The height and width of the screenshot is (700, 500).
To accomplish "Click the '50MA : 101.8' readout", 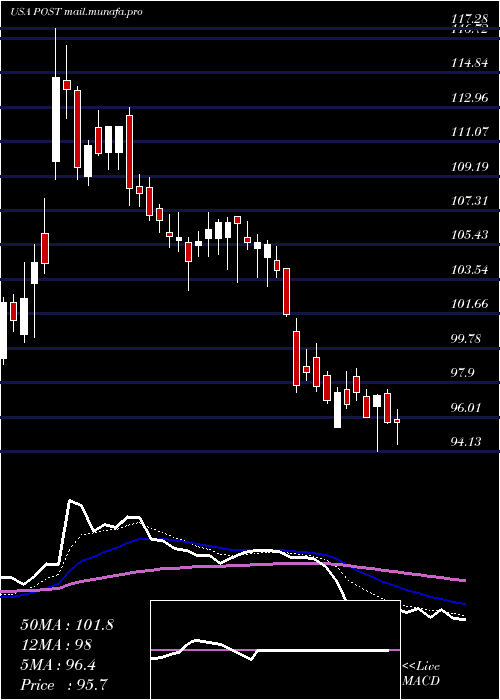I will [67, 625].
